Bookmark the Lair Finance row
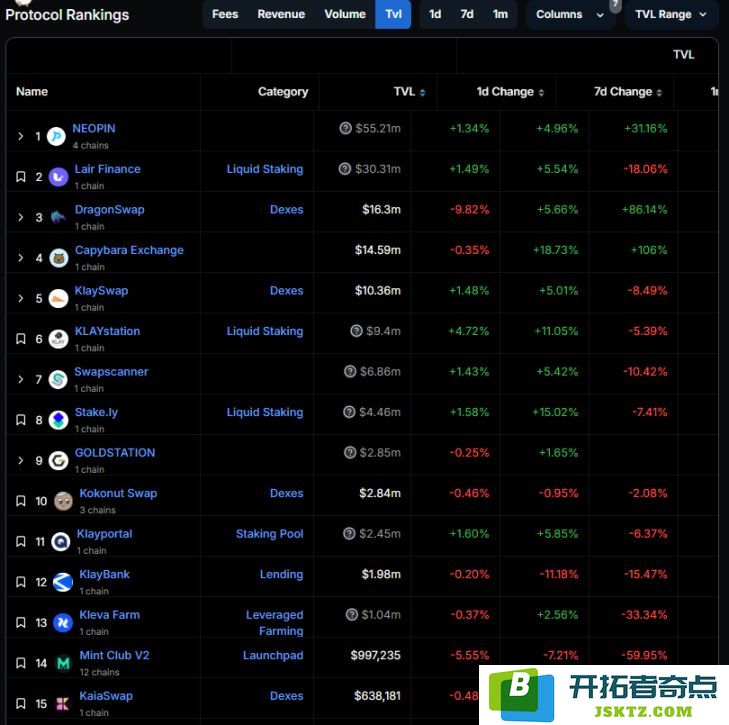Image resolution: width=729 pixels, height=725 pixels. click(20, 177)
